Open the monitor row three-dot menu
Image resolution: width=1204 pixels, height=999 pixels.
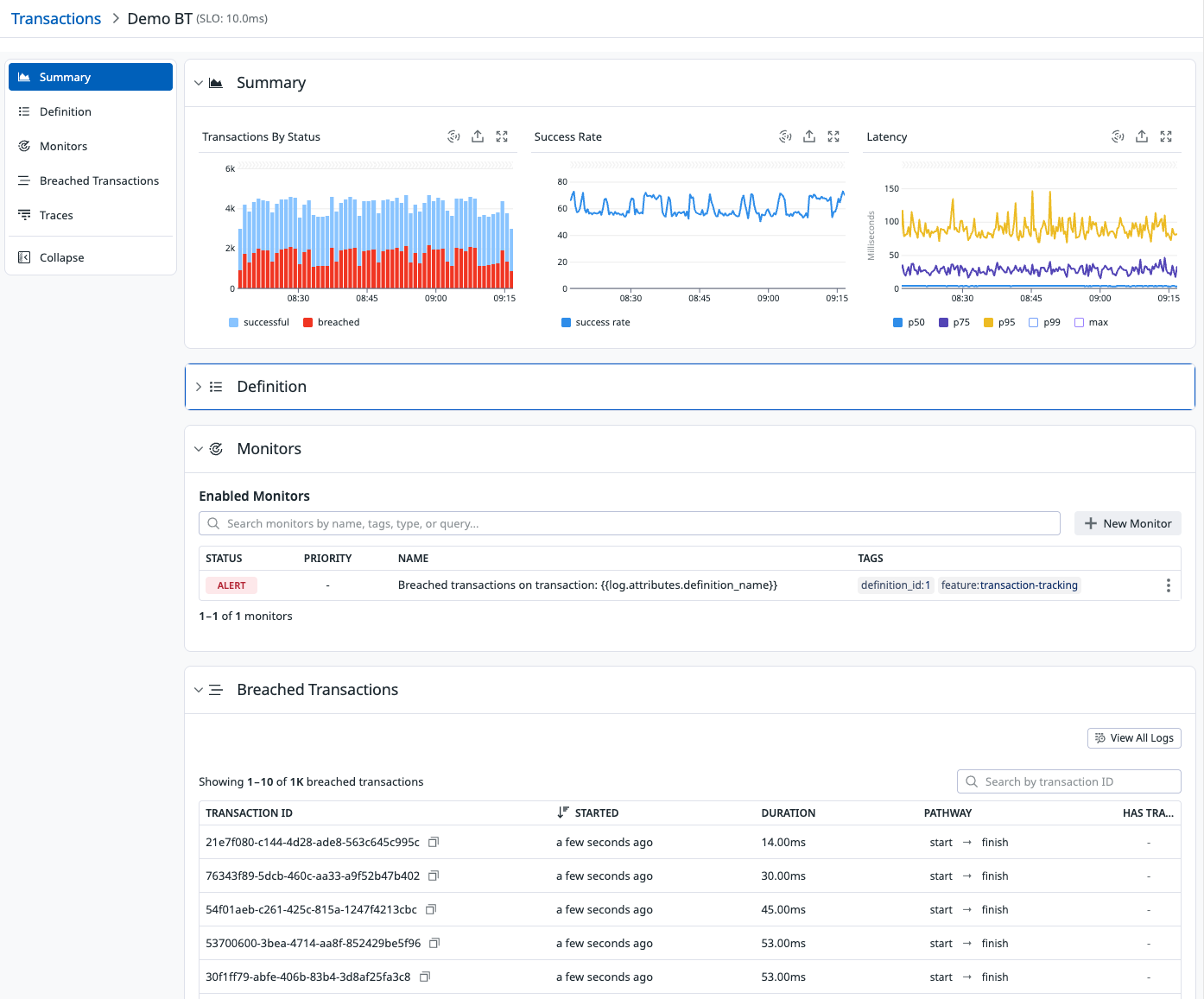1168,585
